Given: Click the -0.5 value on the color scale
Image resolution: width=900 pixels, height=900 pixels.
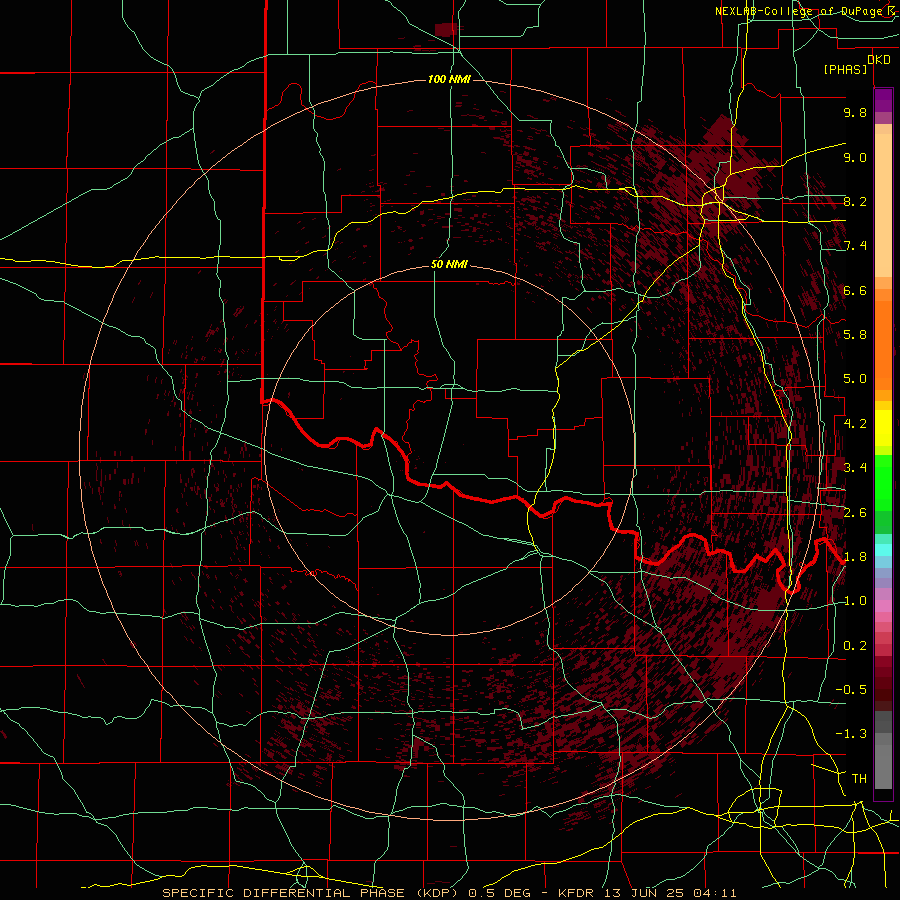Looking at the screenshot, I should click(851, 690).
